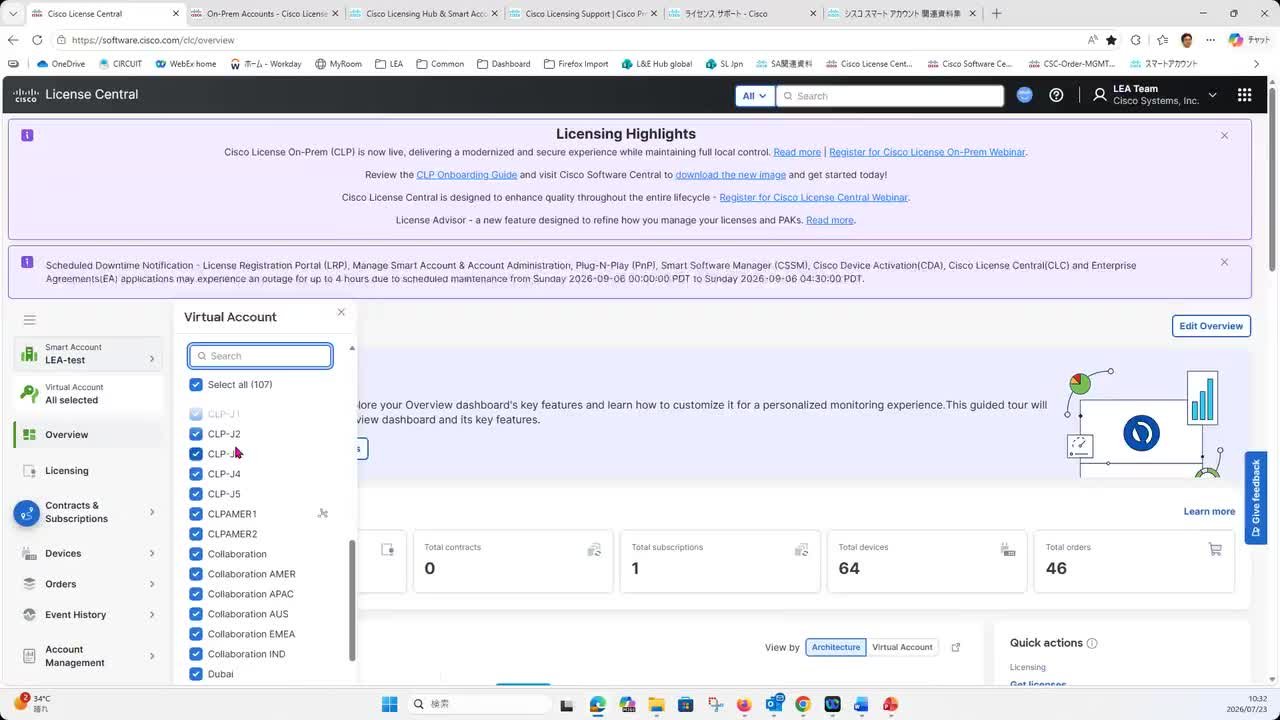1280x720 pixels.
Task: Click the Orders stack icon in sidebar
Action: [29, 584]
